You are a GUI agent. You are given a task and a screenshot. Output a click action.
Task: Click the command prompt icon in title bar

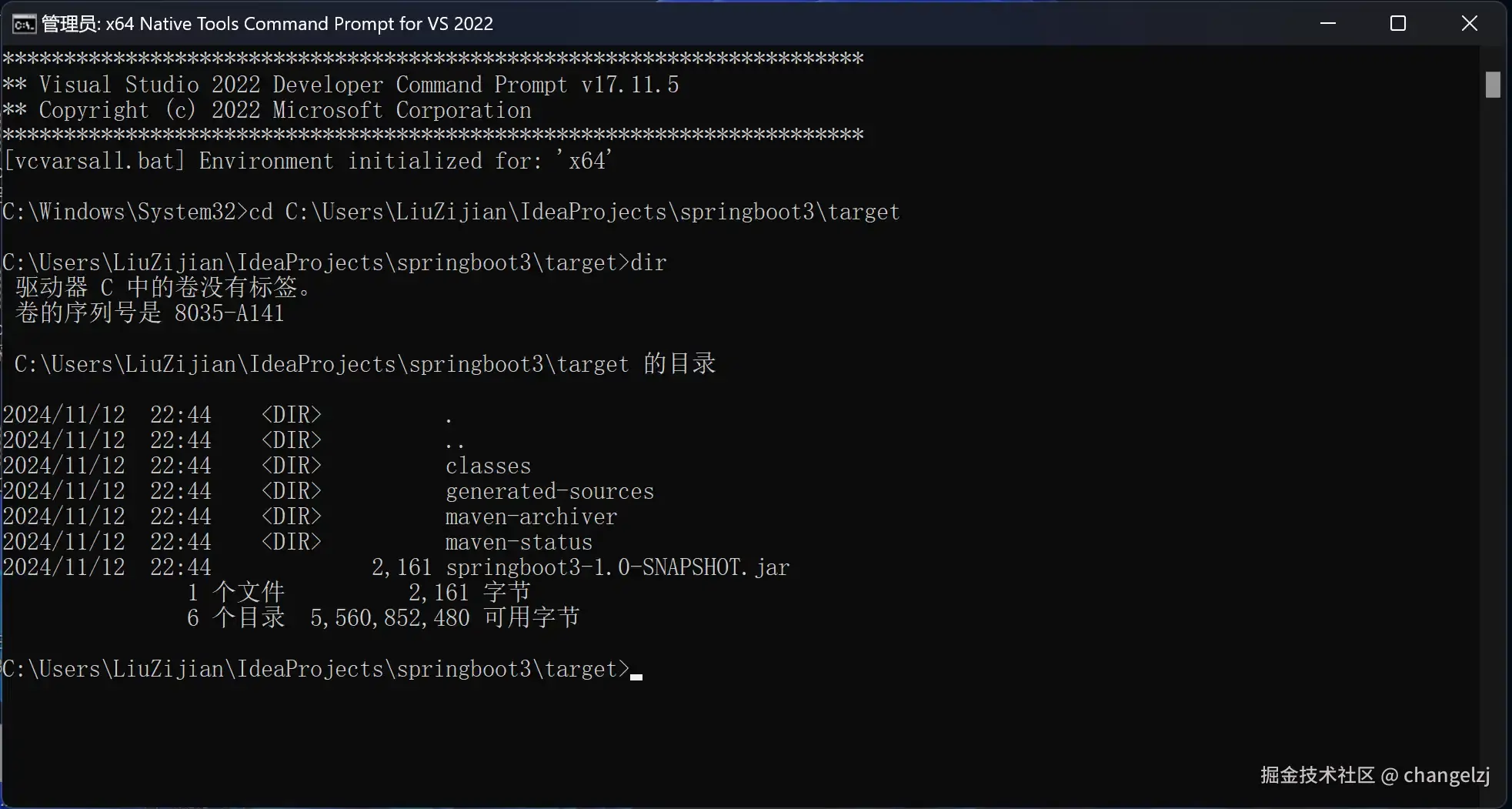(24, 24)
